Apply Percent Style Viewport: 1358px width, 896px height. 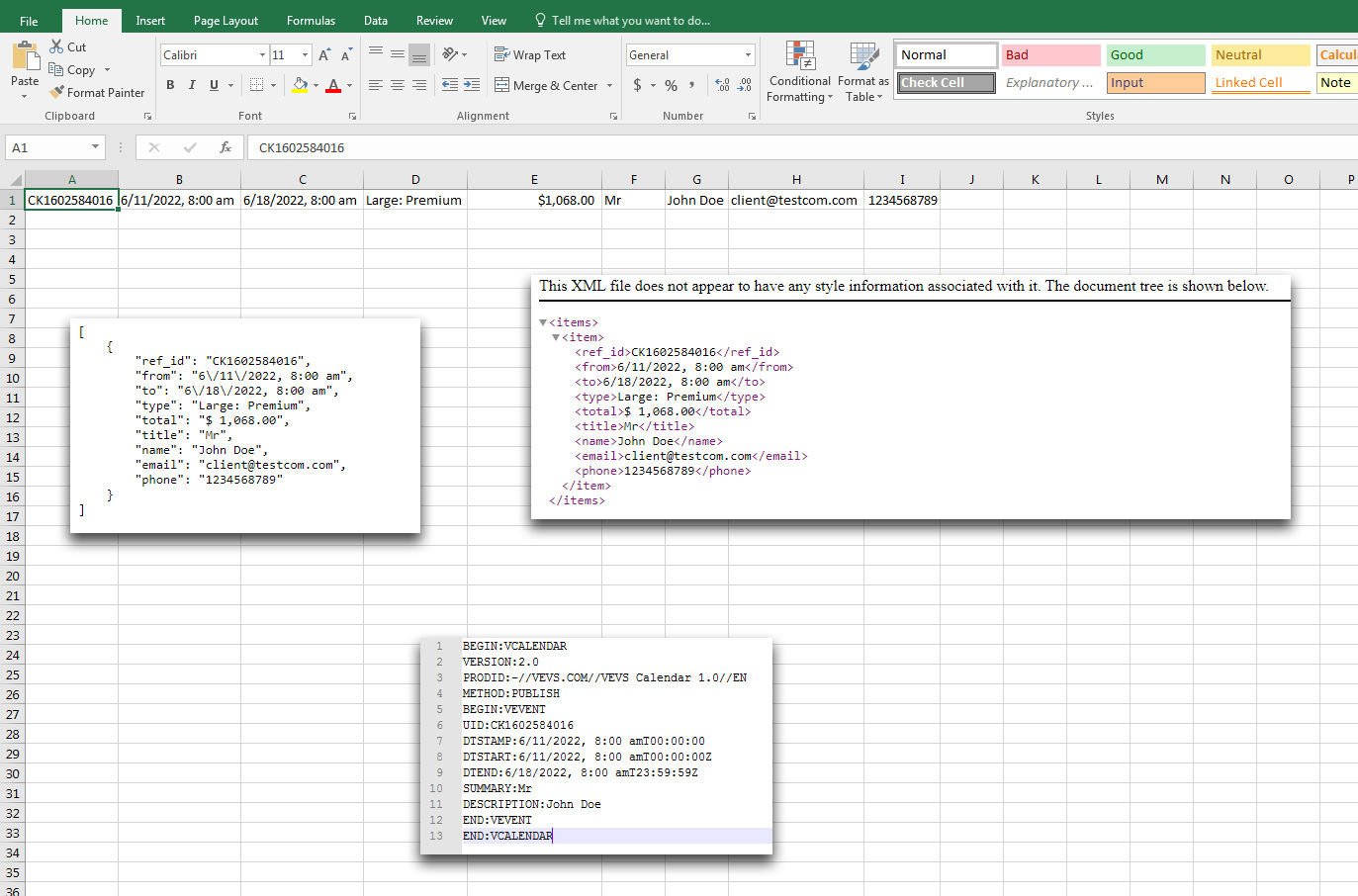(672, 85)
